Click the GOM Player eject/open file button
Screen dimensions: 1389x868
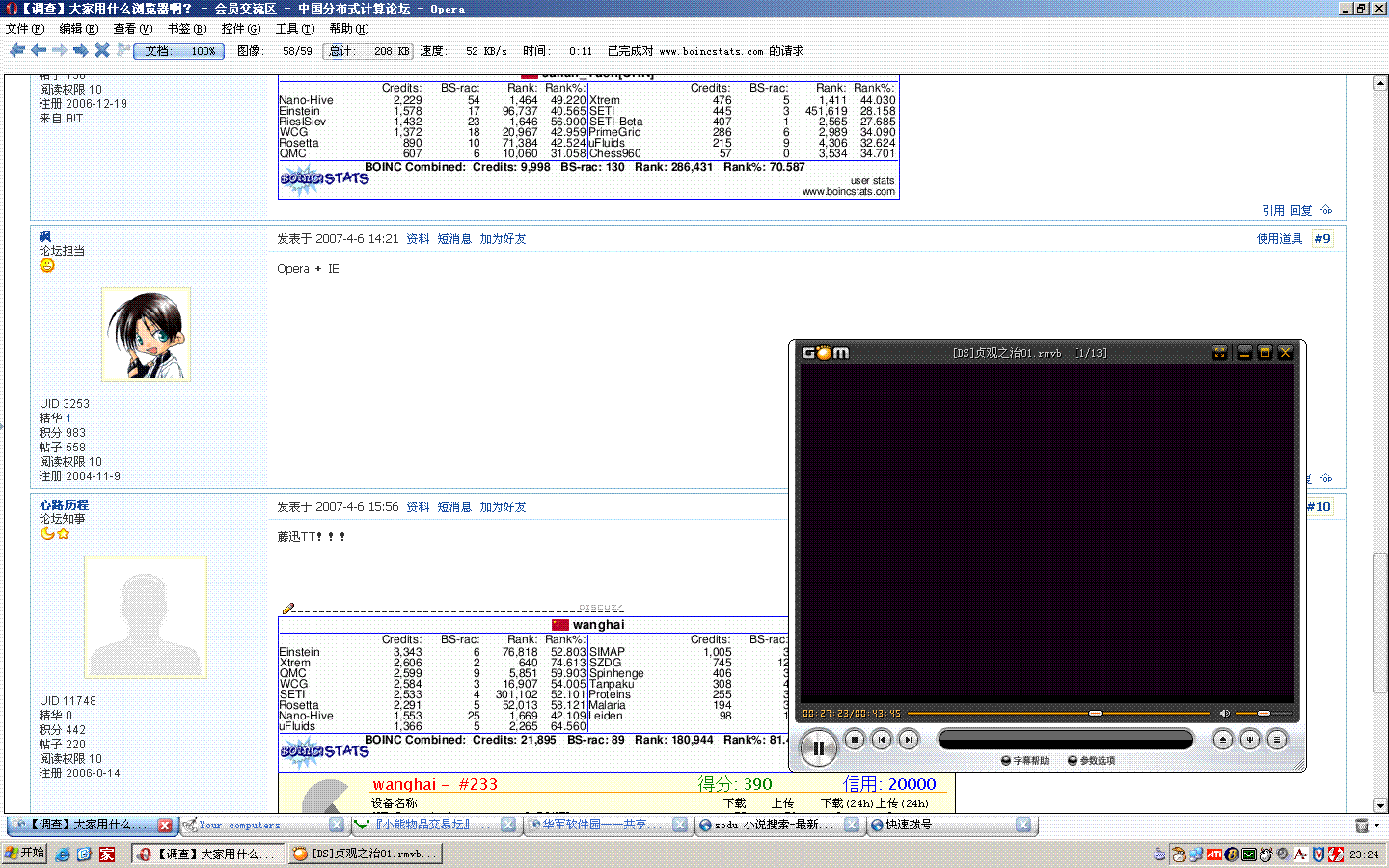point(1222,740)
